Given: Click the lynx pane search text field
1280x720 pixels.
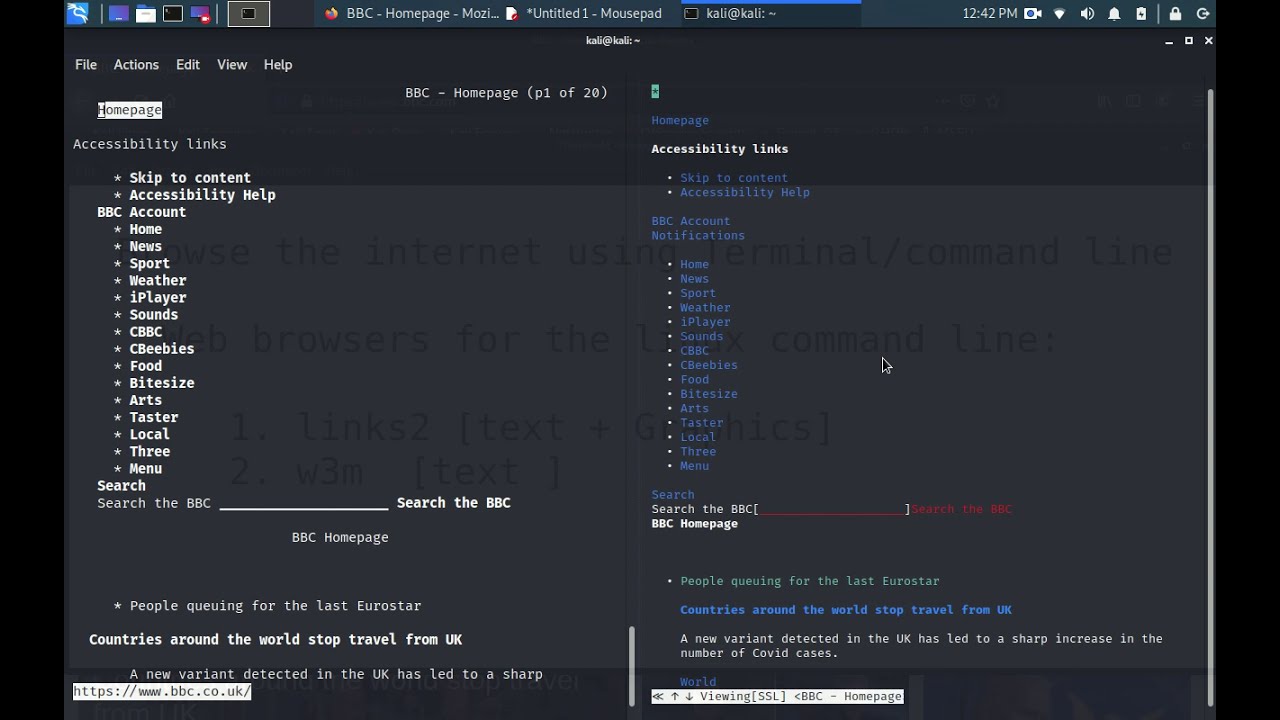Looking at the screenshot, I should 303,503.
